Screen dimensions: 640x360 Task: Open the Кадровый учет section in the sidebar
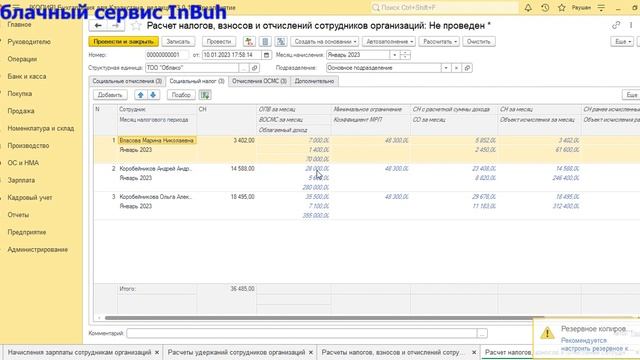30,198
